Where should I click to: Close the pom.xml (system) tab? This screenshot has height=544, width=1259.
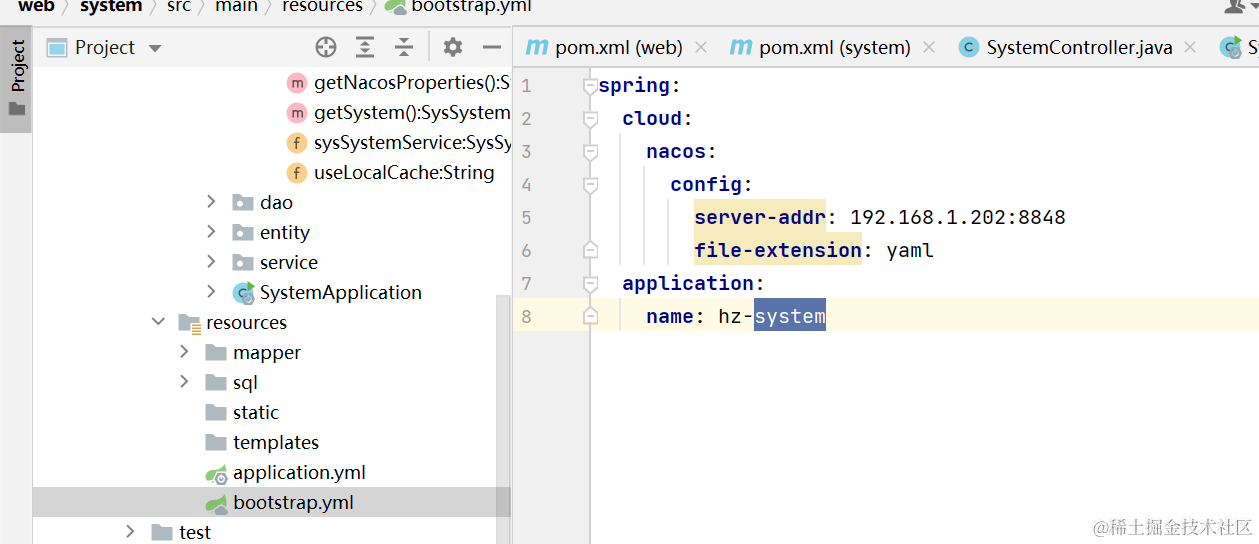click(929, 47)
